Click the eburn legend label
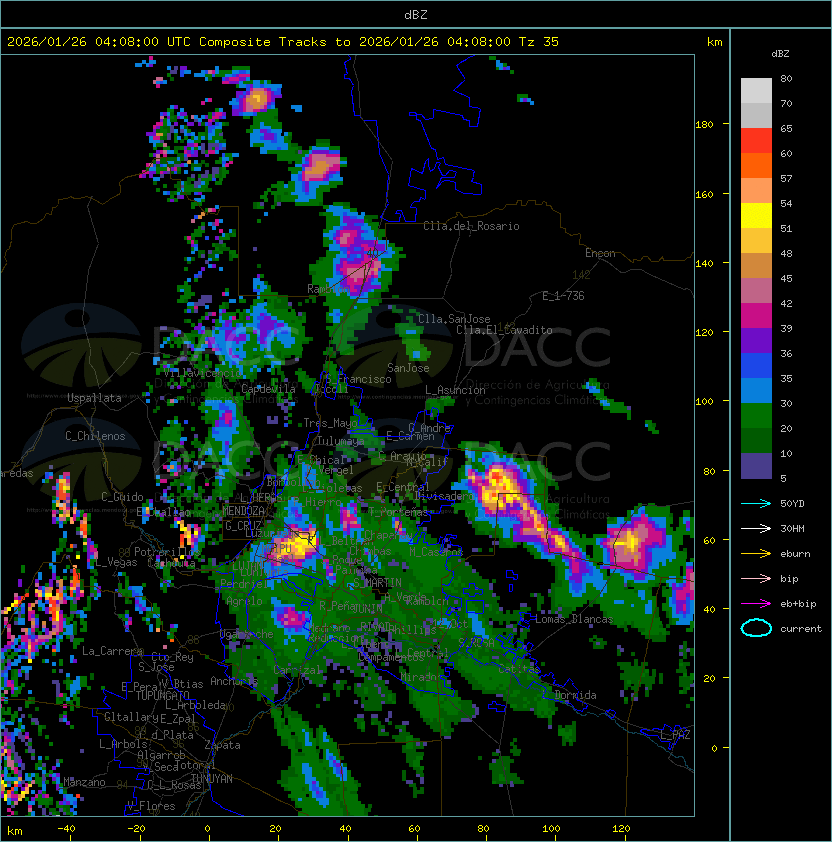 click(795, 554)
